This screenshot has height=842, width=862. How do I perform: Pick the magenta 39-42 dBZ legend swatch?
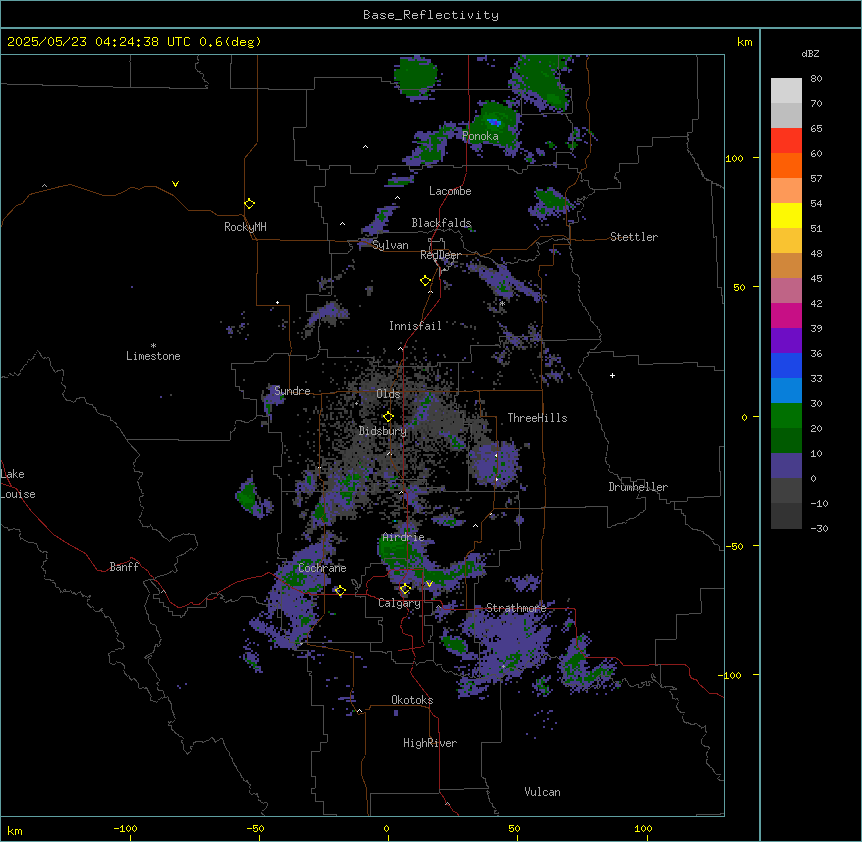click(x=786, y=315)
